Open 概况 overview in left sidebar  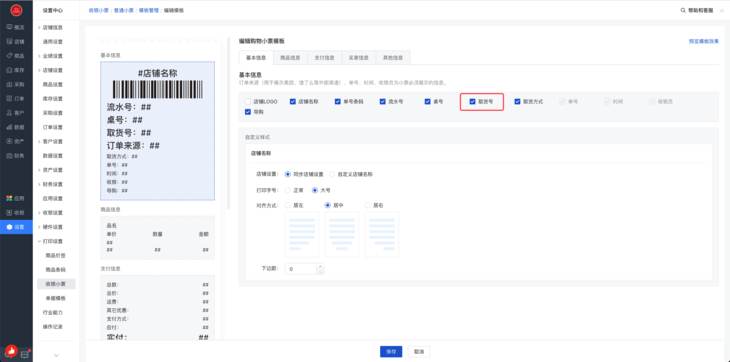click(x=16, y=27)
